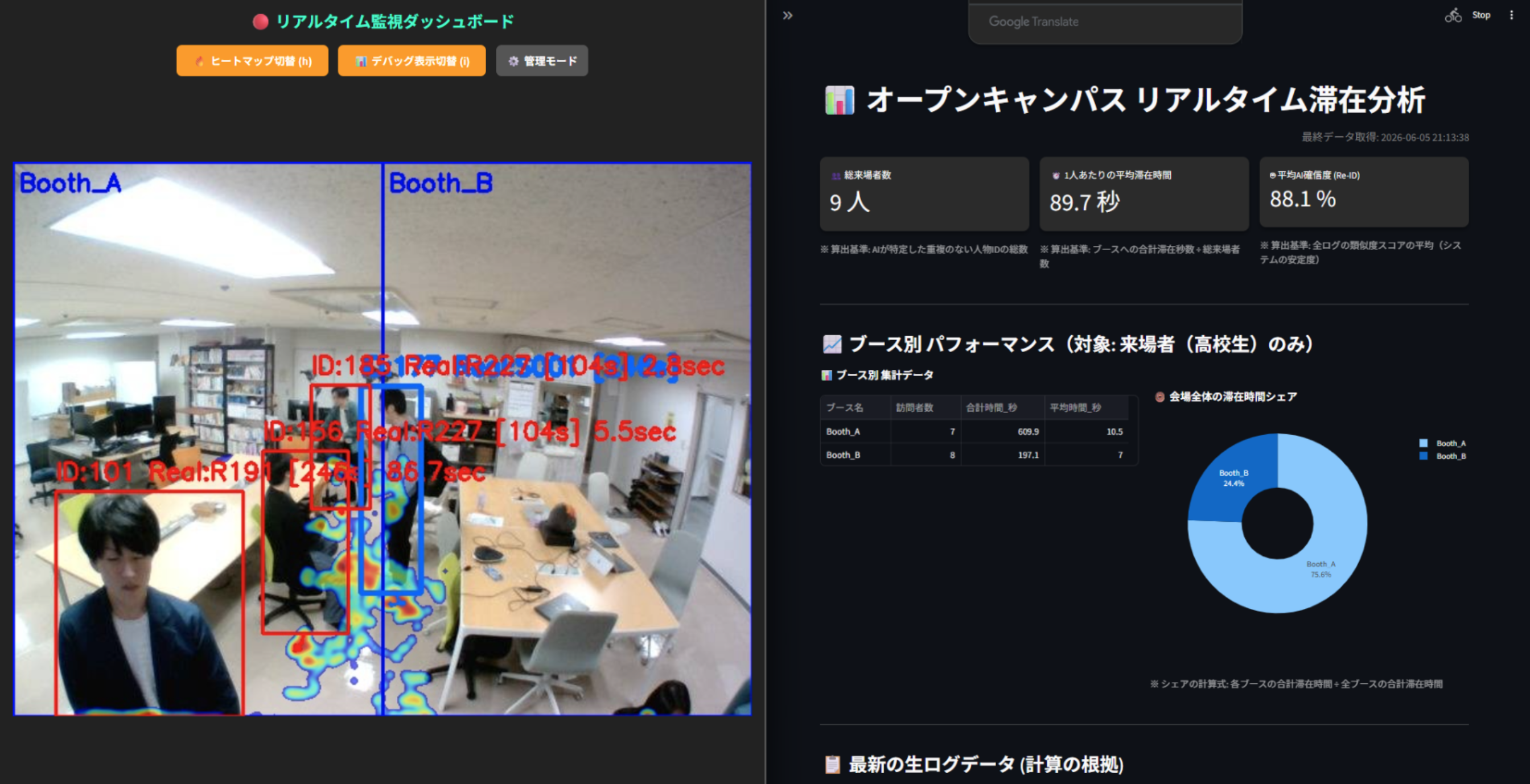This screenshot has height=784, width=1530.
Task: Select the Booth_B row name cell
Action: coord(856,455)
